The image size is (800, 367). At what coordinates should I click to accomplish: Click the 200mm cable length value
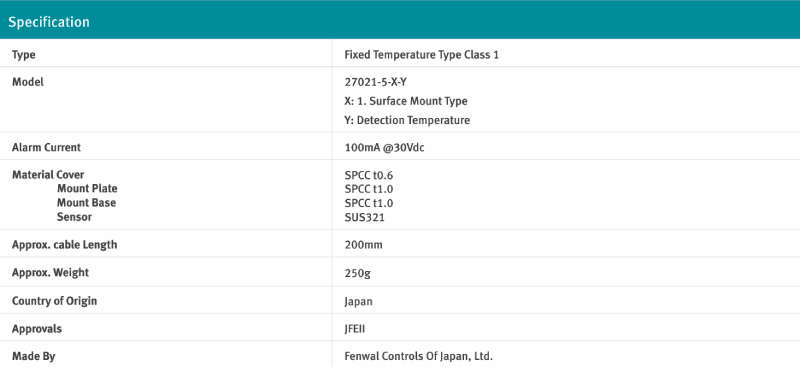click(363, 245)
